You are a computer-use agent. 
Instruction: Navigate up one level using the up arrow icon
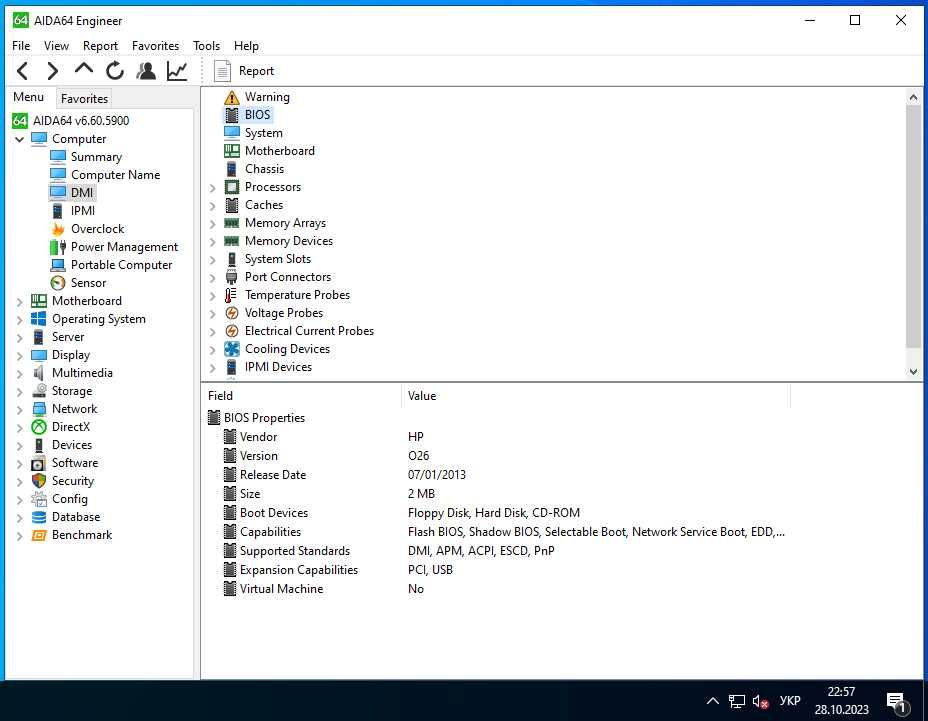coord(84,70)
